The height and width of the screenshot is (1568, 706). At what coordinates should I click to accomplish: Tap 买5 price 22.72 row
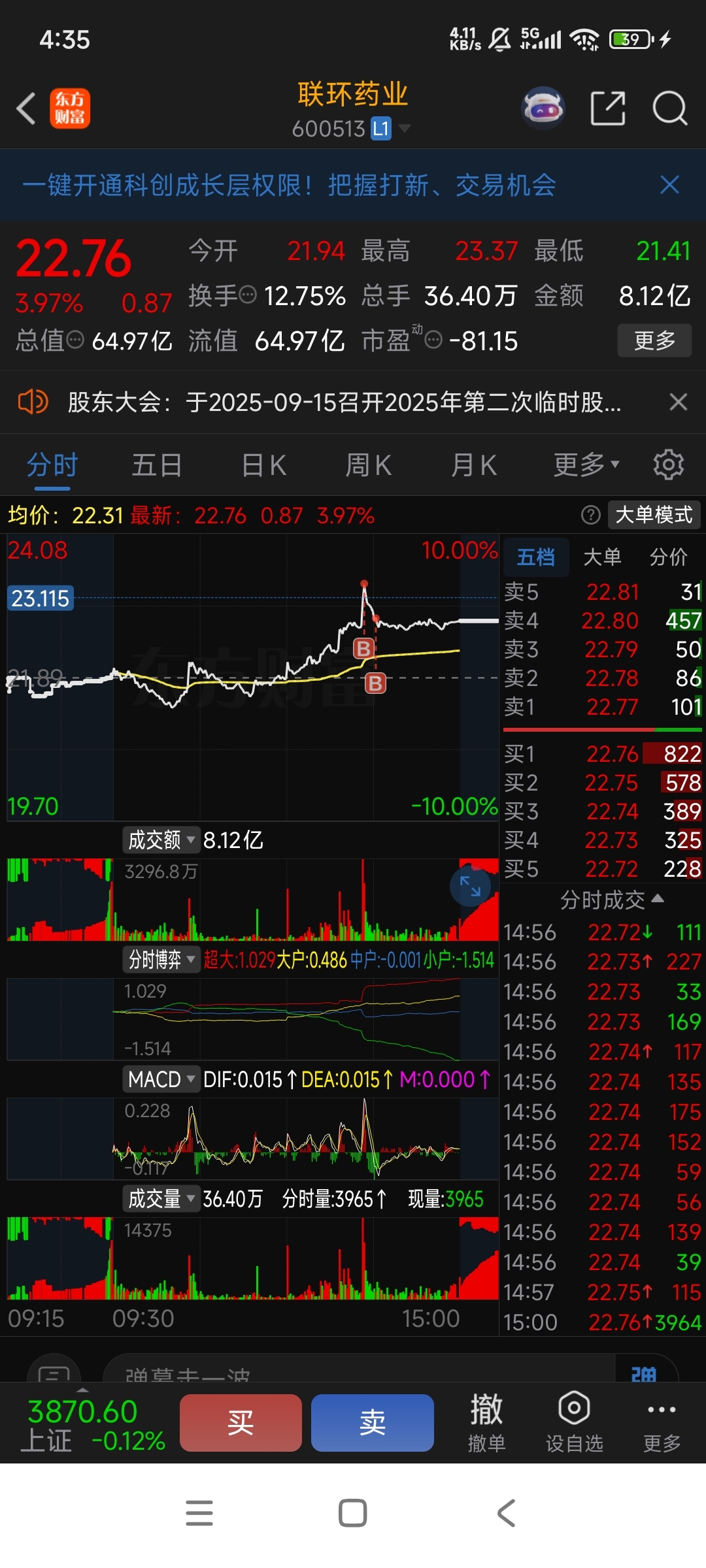pyautogui.click(x=603, y=869)
